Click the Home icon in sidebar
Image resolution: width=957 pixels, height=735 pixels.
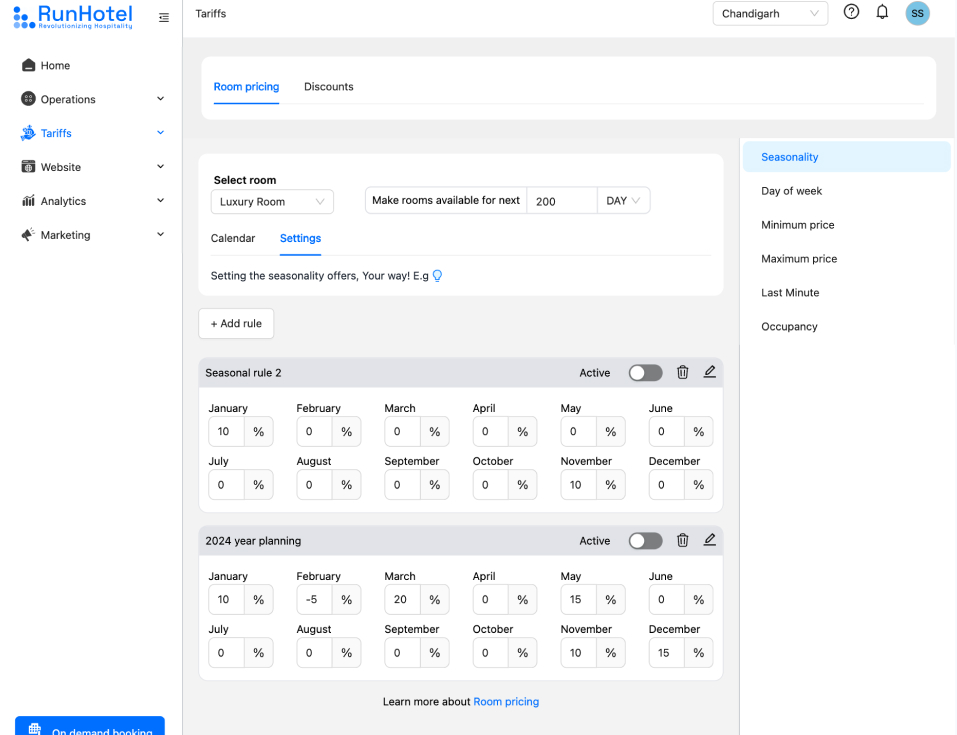(x=28, y=65)
